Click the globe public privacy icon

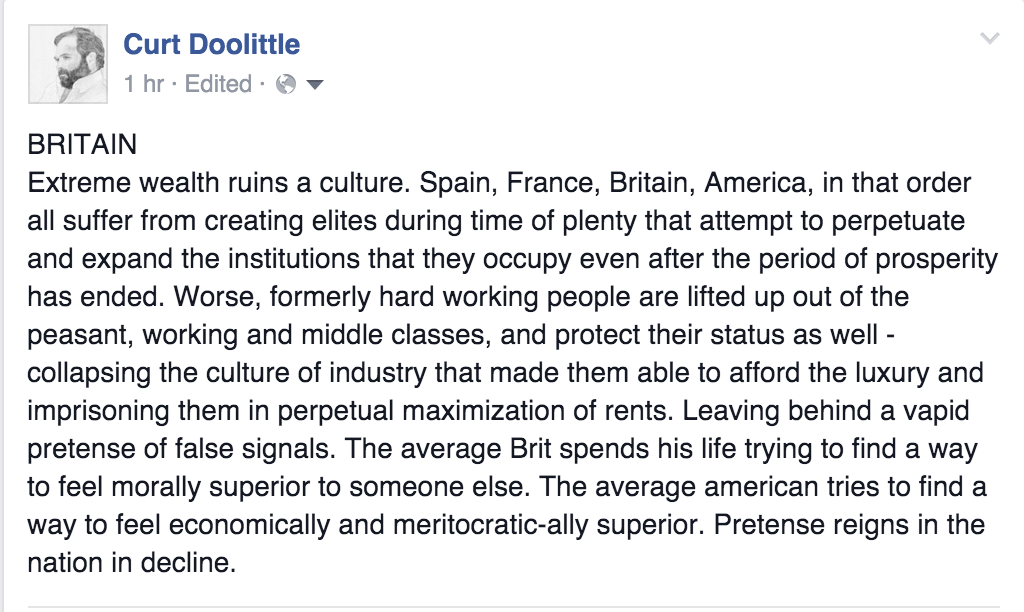pyautogui.click(x=286, y=85)
